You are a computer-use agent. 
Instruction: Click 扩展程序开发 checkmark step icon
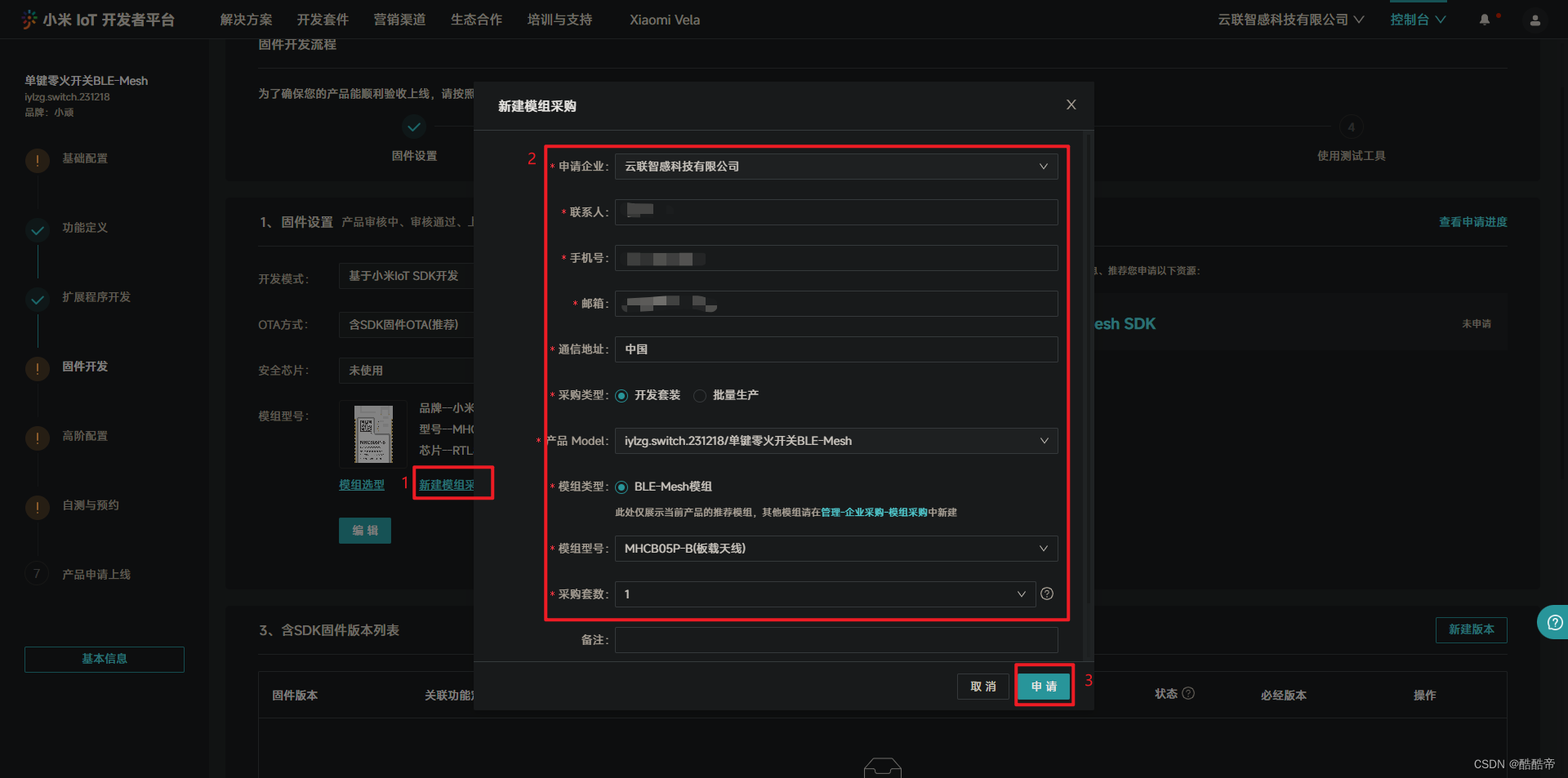point(38,300)
